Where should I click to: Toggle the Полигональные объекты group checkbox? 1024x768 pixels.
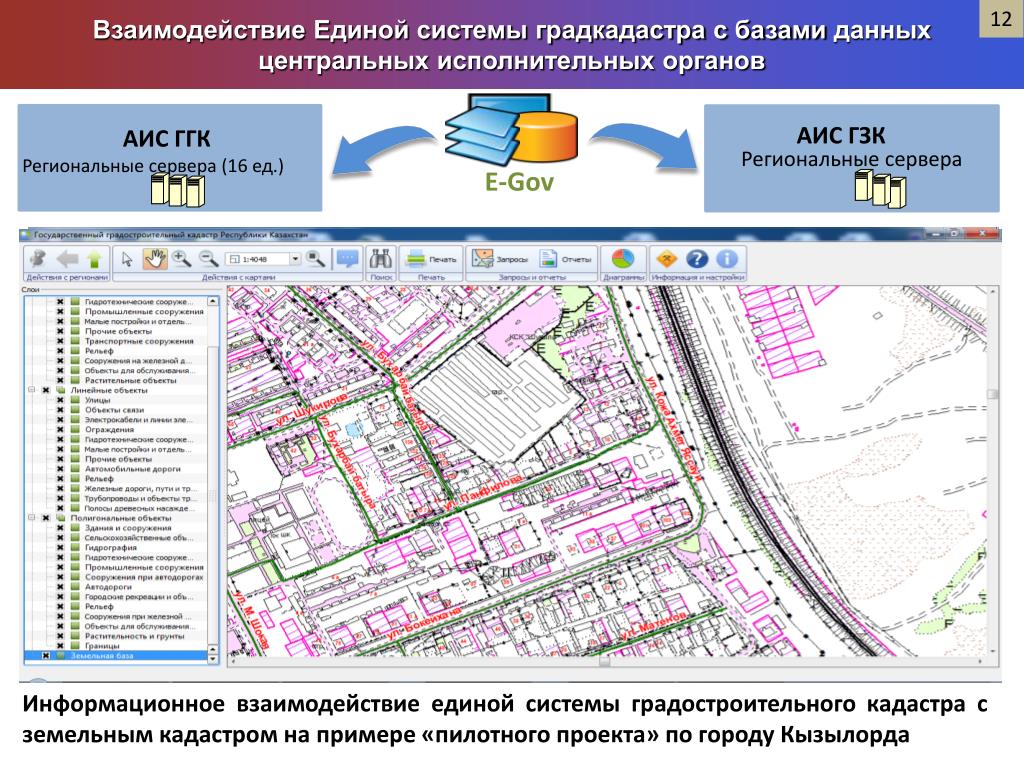click(46, 518)
